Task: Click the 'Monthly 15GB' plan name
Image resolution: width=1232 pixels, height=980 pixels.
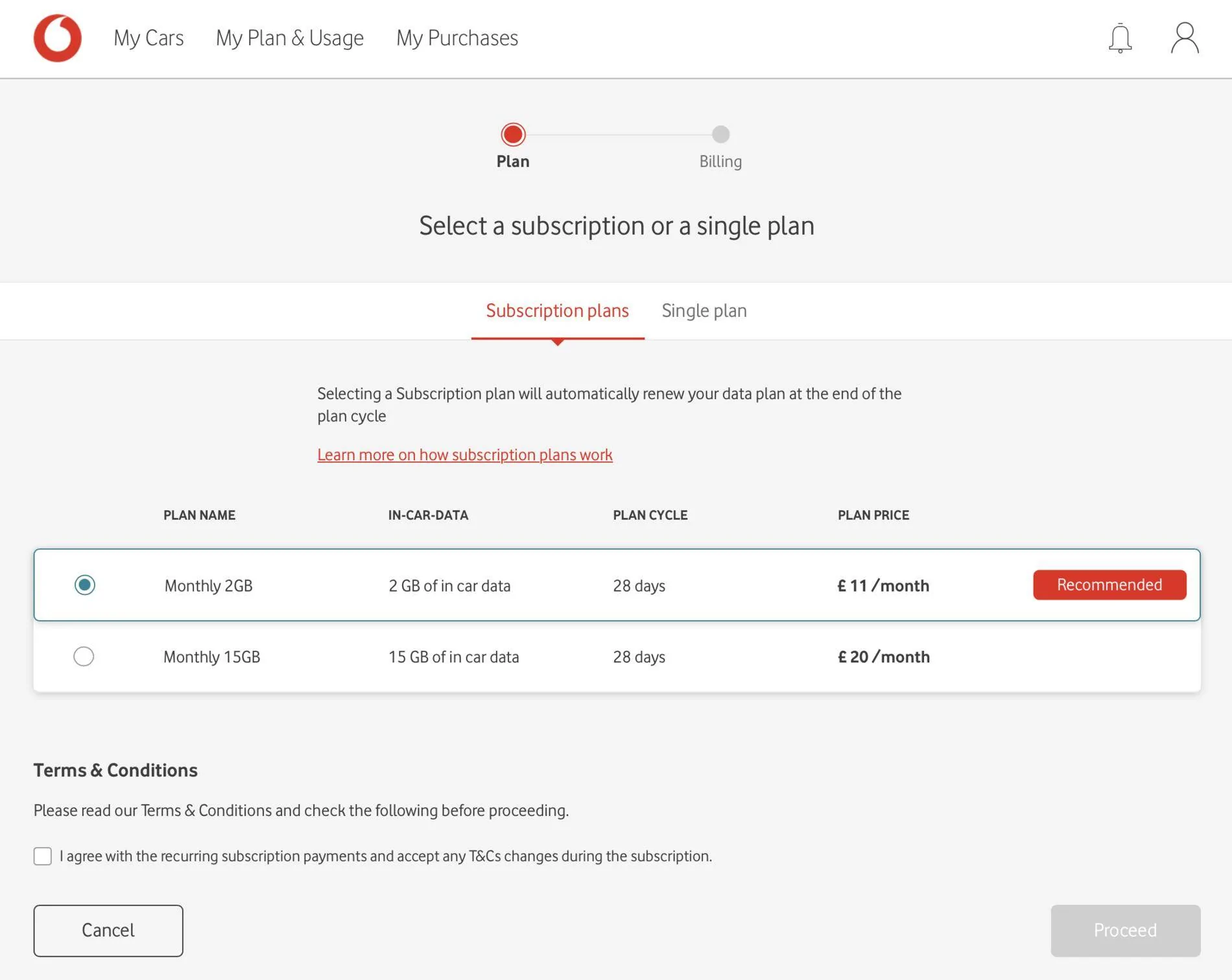Action: [211, 657]
